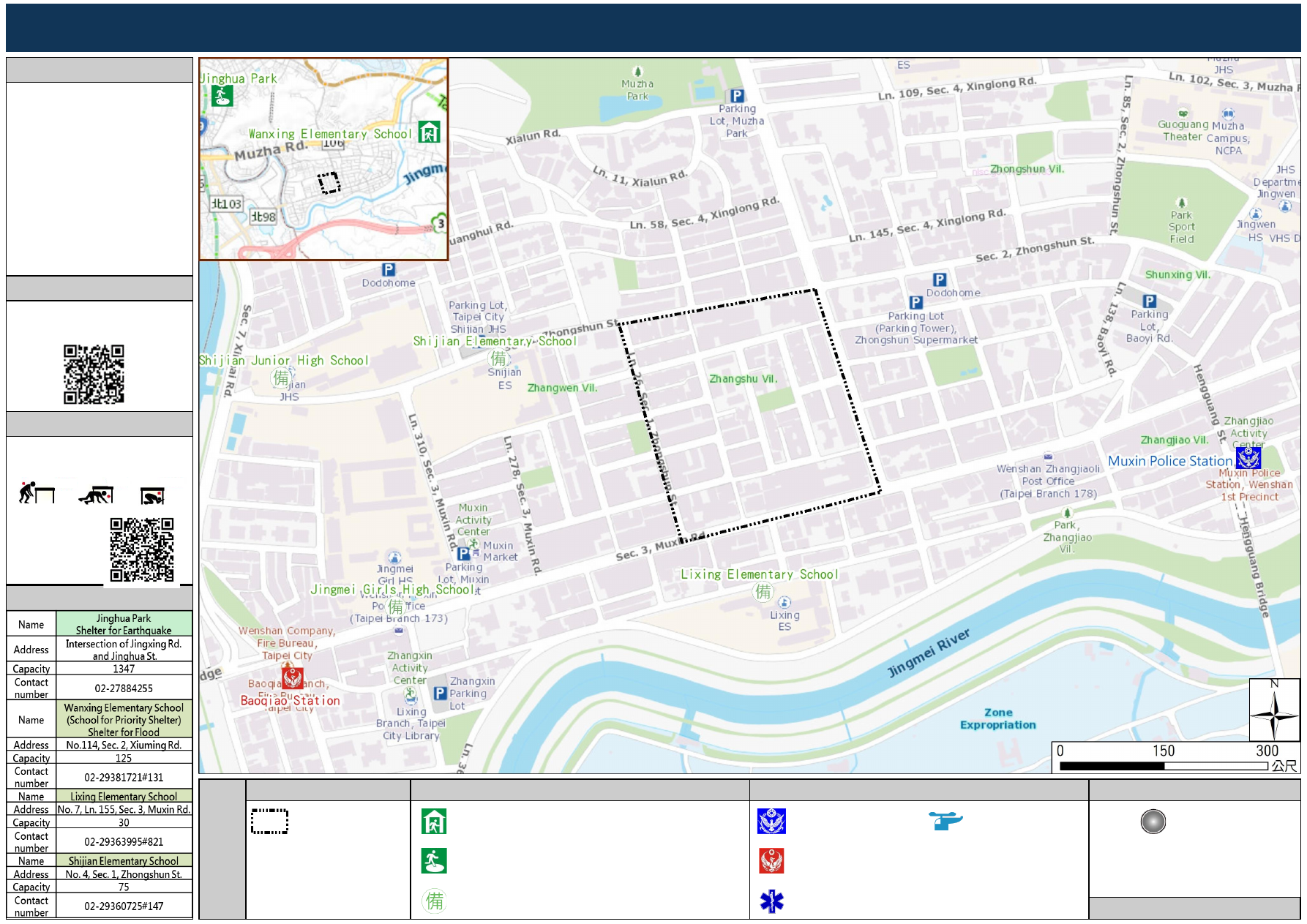
Task: Click capacity value '1347'
Action: coord(124,669)
